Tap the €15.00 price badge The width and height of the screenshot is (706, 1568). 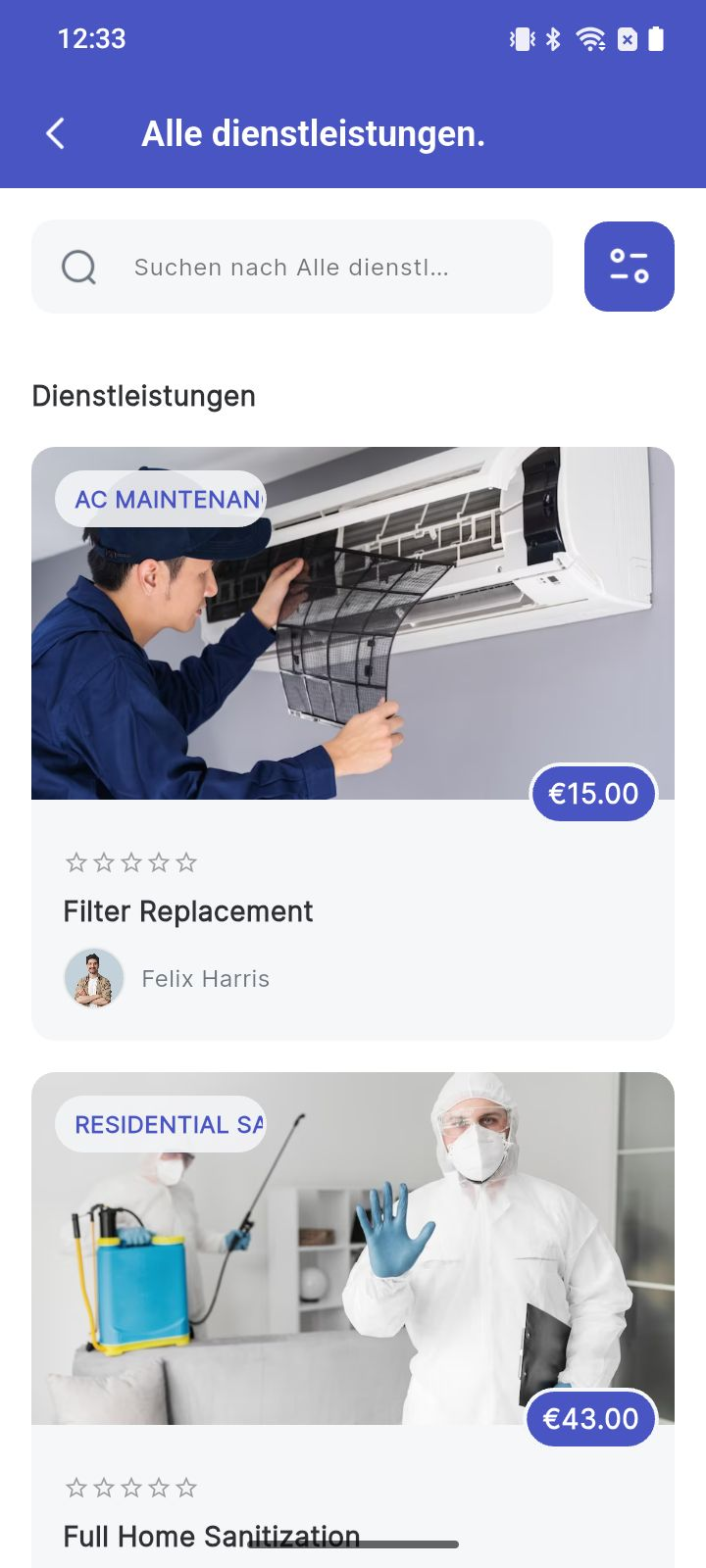pos(593,793)
